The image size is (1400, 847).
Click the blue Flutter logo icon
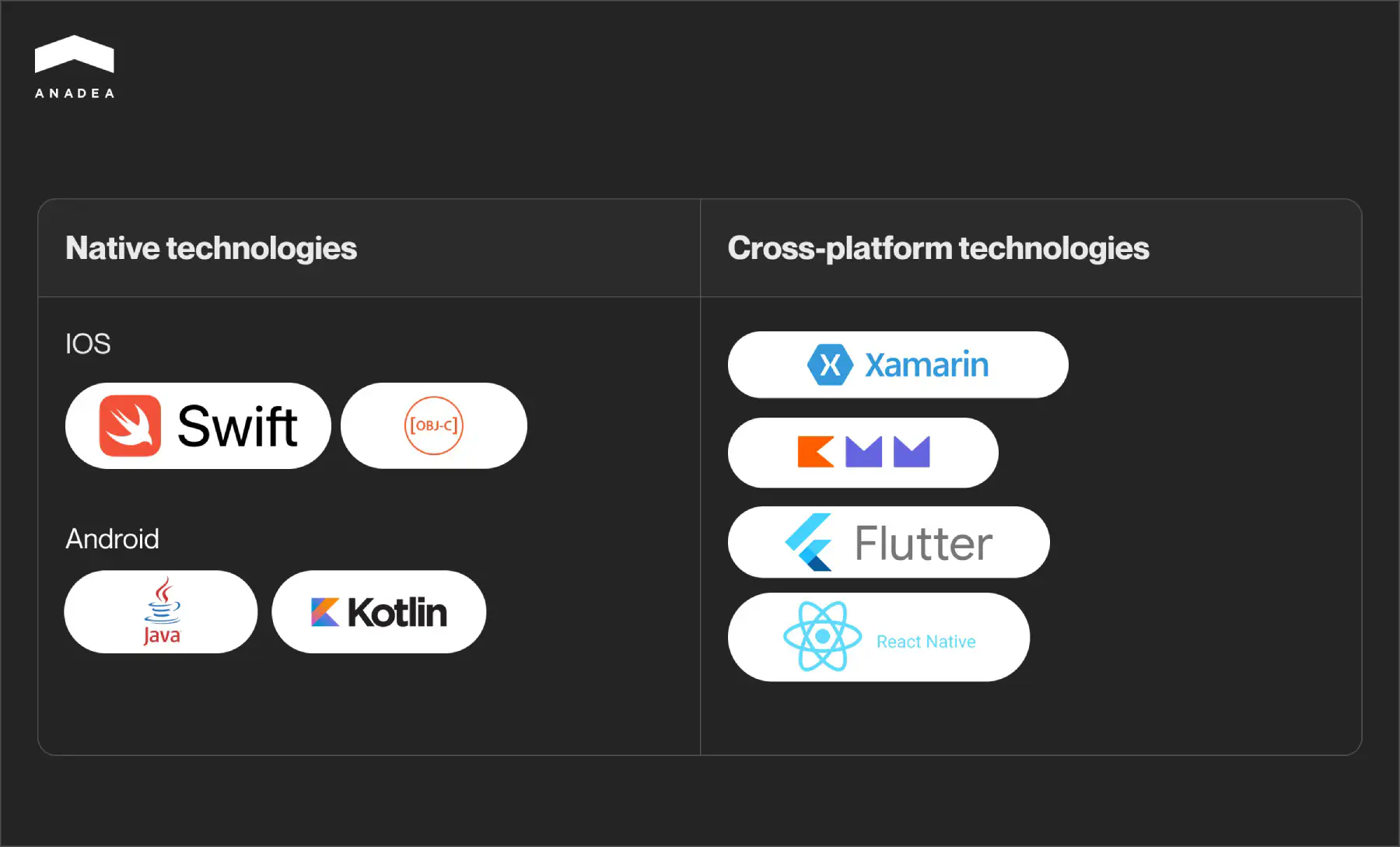click(809, 542)
